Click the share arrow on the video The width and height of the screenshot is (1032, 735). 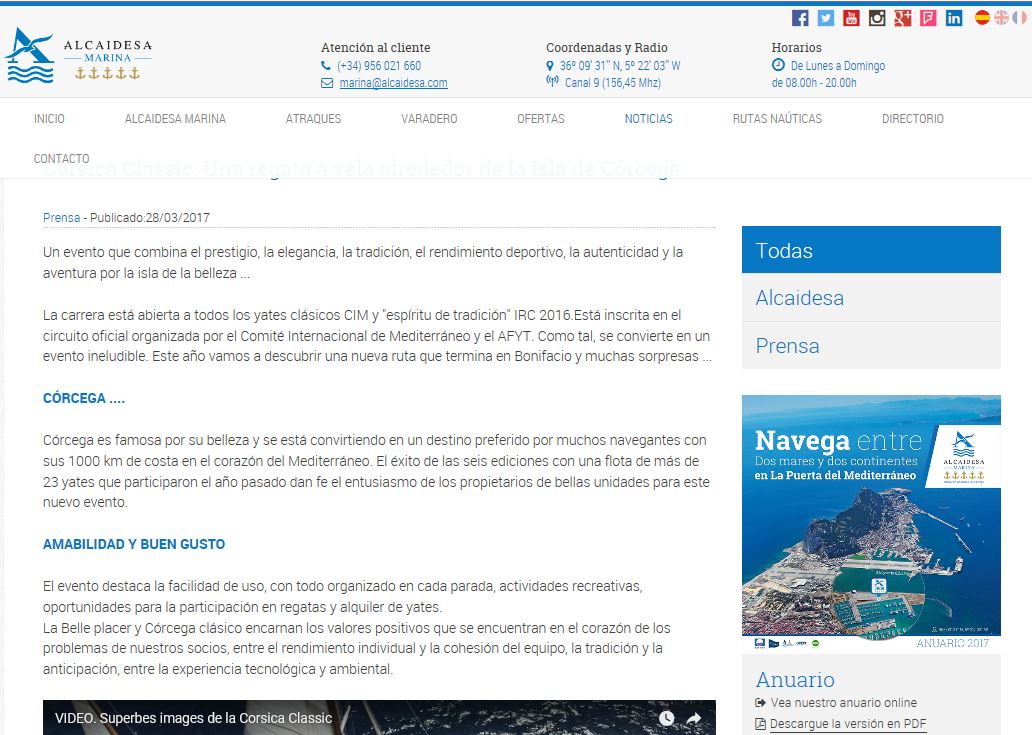694,718
